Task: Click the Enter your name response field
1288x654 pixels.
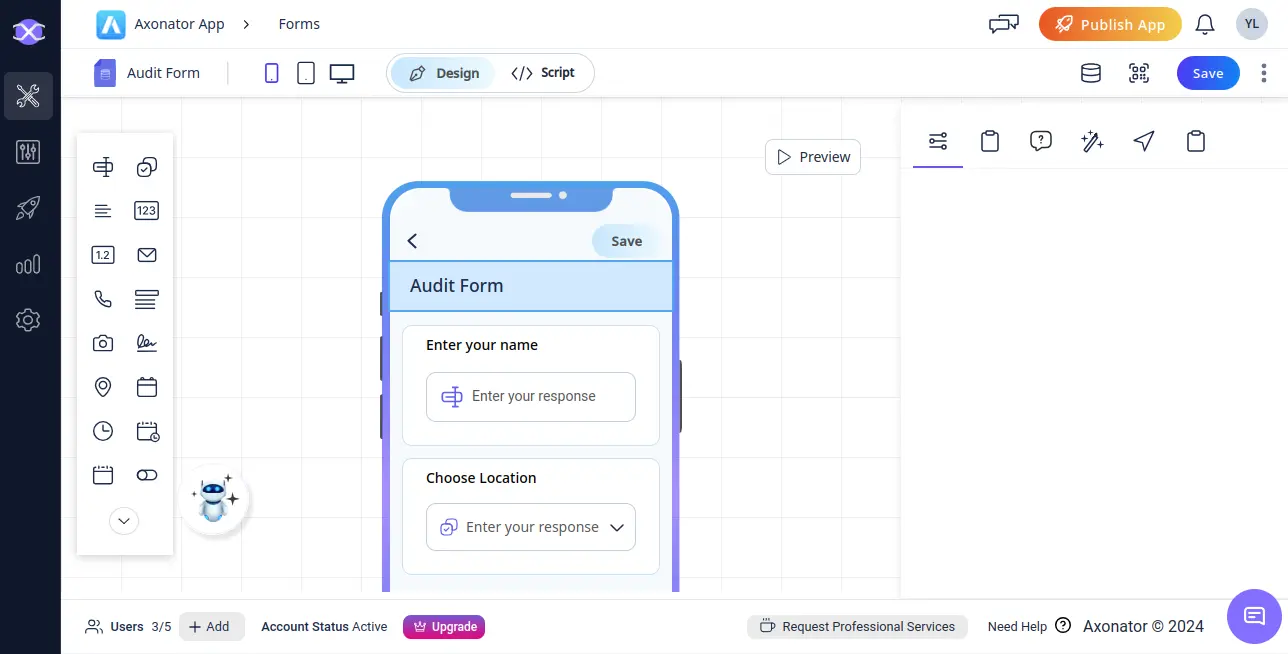Action: [531, 397]
